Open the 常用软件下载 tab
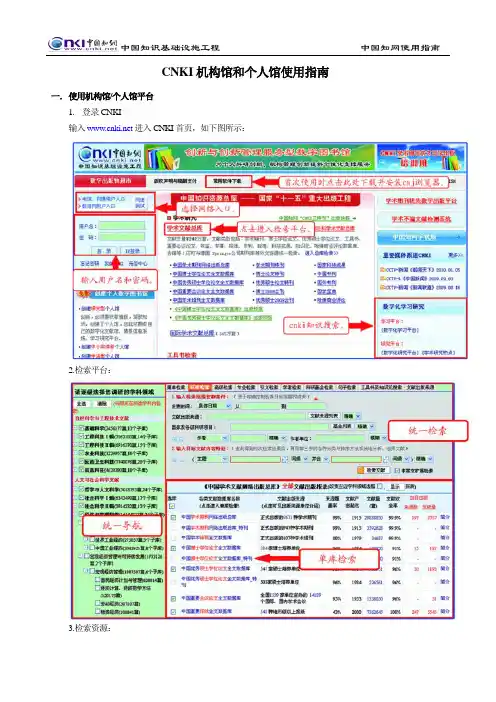The image size is (496, 702). coord(227,181)
